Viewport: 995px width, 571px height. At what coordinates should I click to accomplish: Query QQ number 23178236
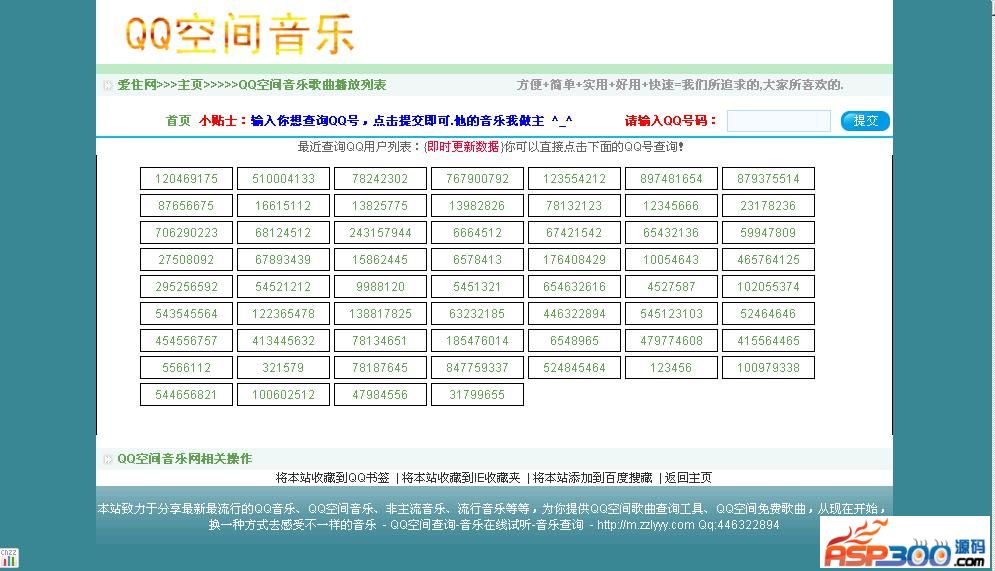click(769, 206)
